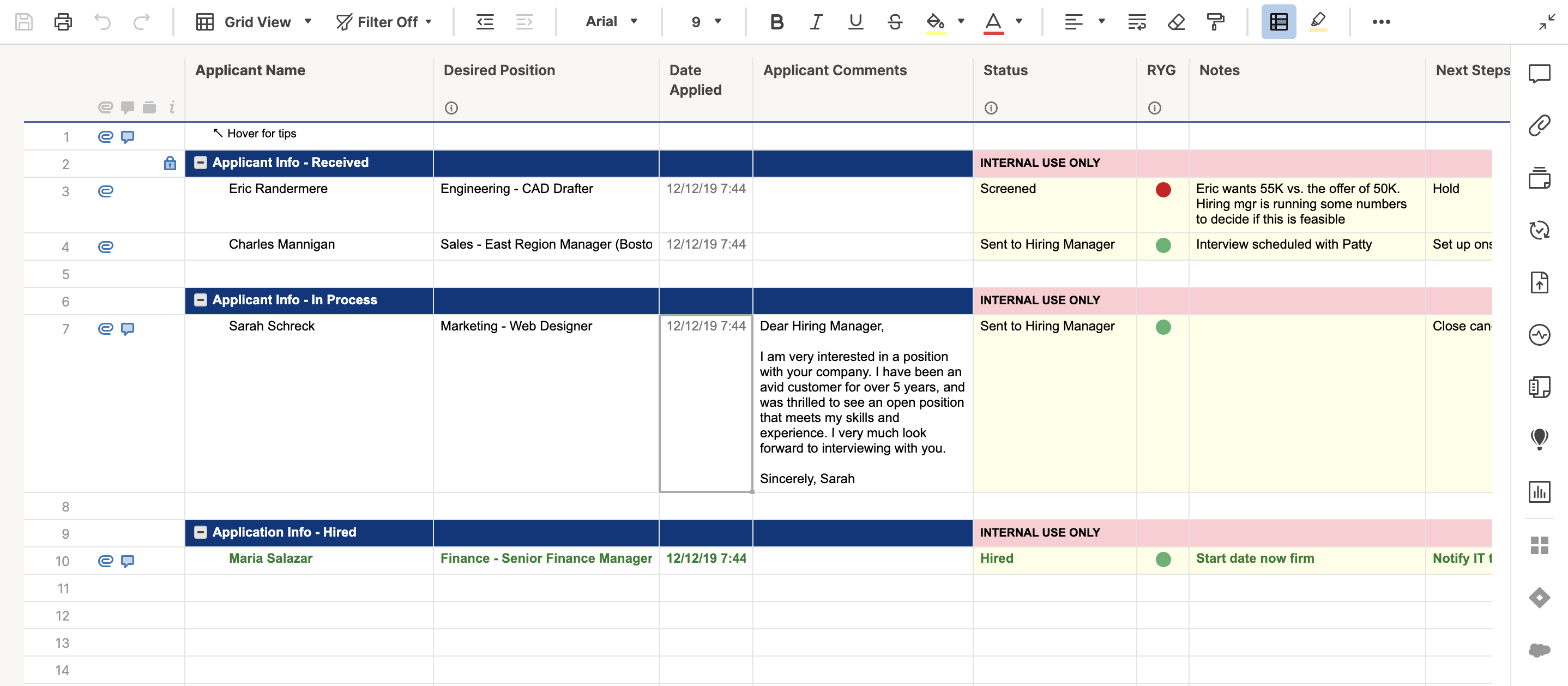
Task: Select row number 11
Action: tap(63, 588)
